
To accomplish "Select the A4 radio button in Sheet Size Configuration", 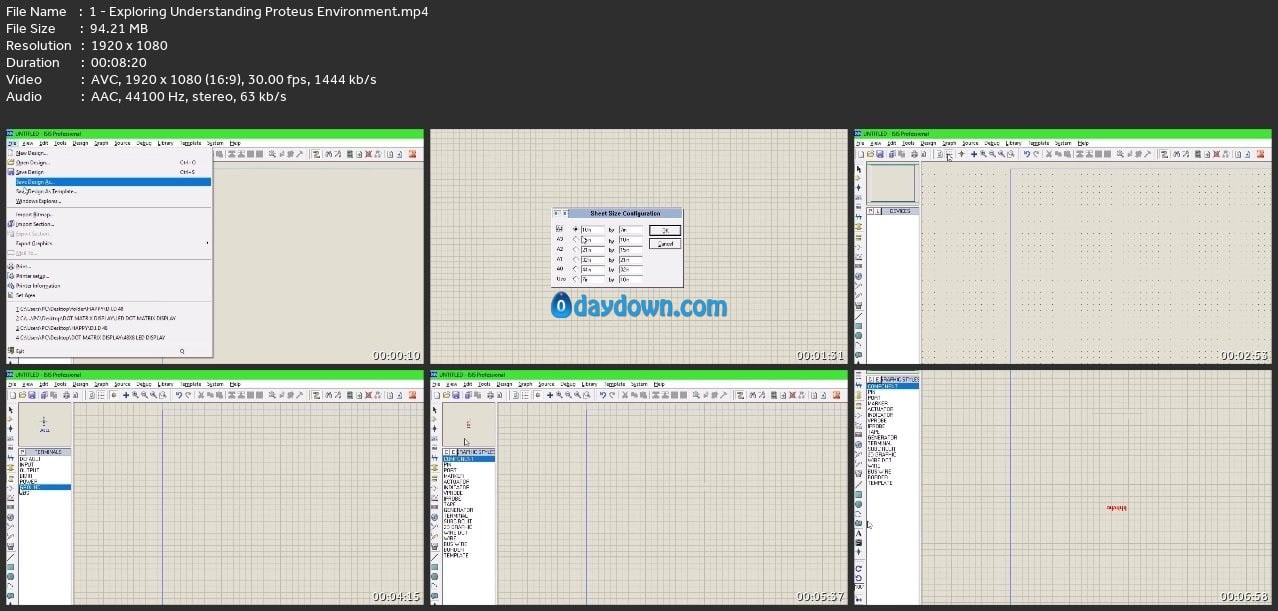I will [x=574, y=229].
